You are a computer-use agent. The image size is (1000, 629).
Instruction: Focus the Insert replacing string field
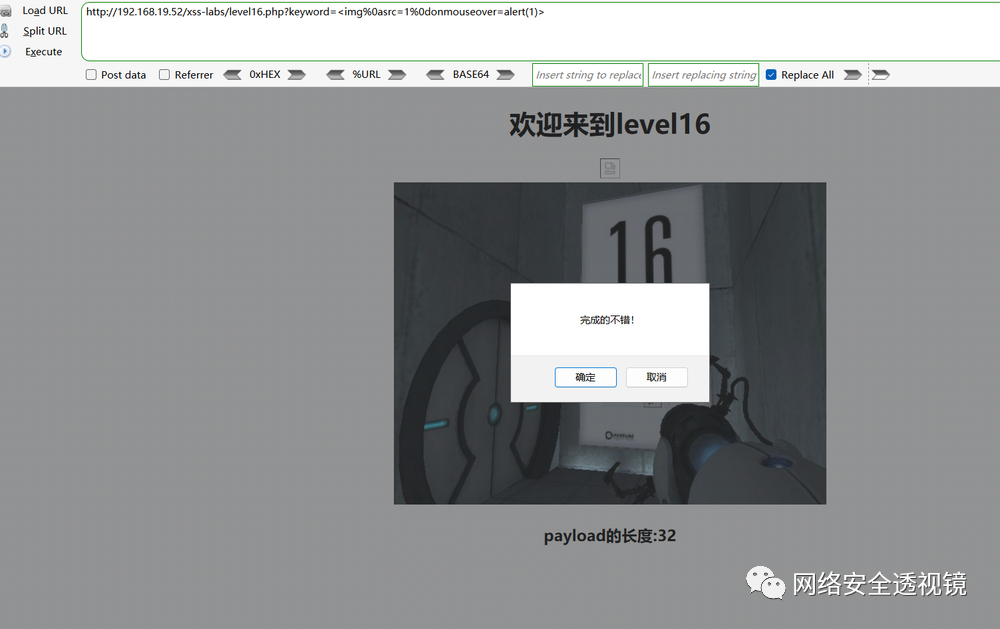point(703,75)
